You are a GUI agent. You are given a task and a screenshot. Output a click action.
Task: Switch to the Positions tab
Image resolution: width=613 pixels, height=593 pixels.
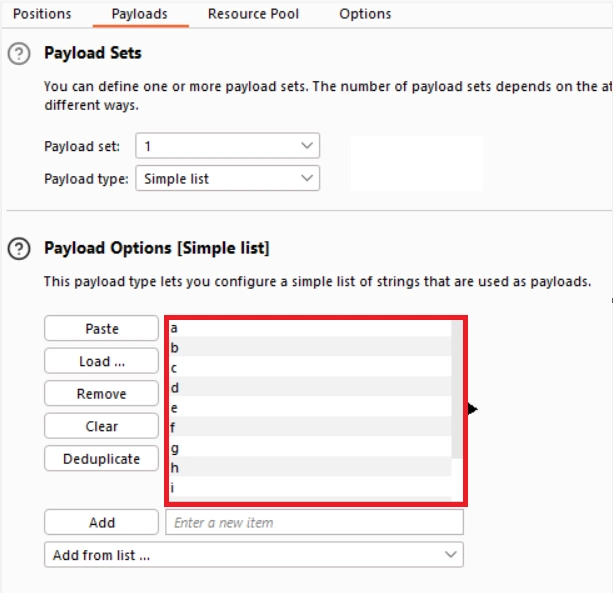pyautogui.click(x=42, y=14)
